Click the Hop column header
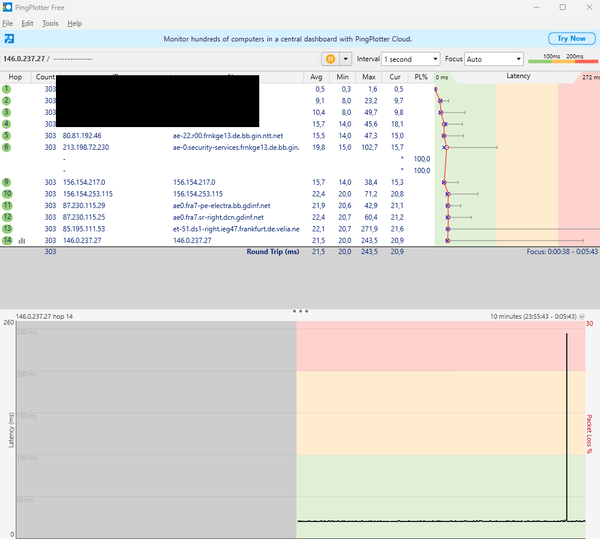This screenshot has height=539, width=600. (x=15, y=77)
